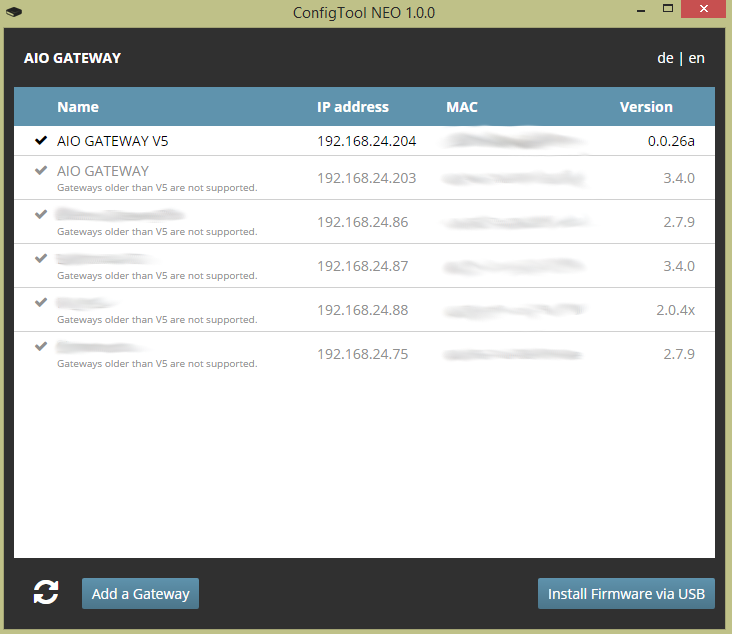This screenshot has width=732, height=634.
Task: Click the ConfigTool app icon in title bar
Action: pyautogui.click(x=14, y=12)
